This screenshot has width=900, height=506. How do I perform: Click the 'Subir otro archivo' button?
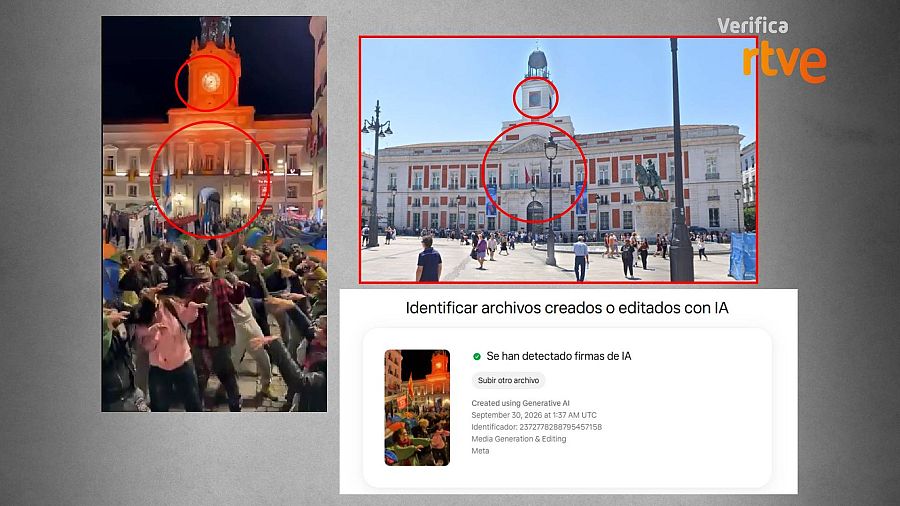[x=509, y=380]
